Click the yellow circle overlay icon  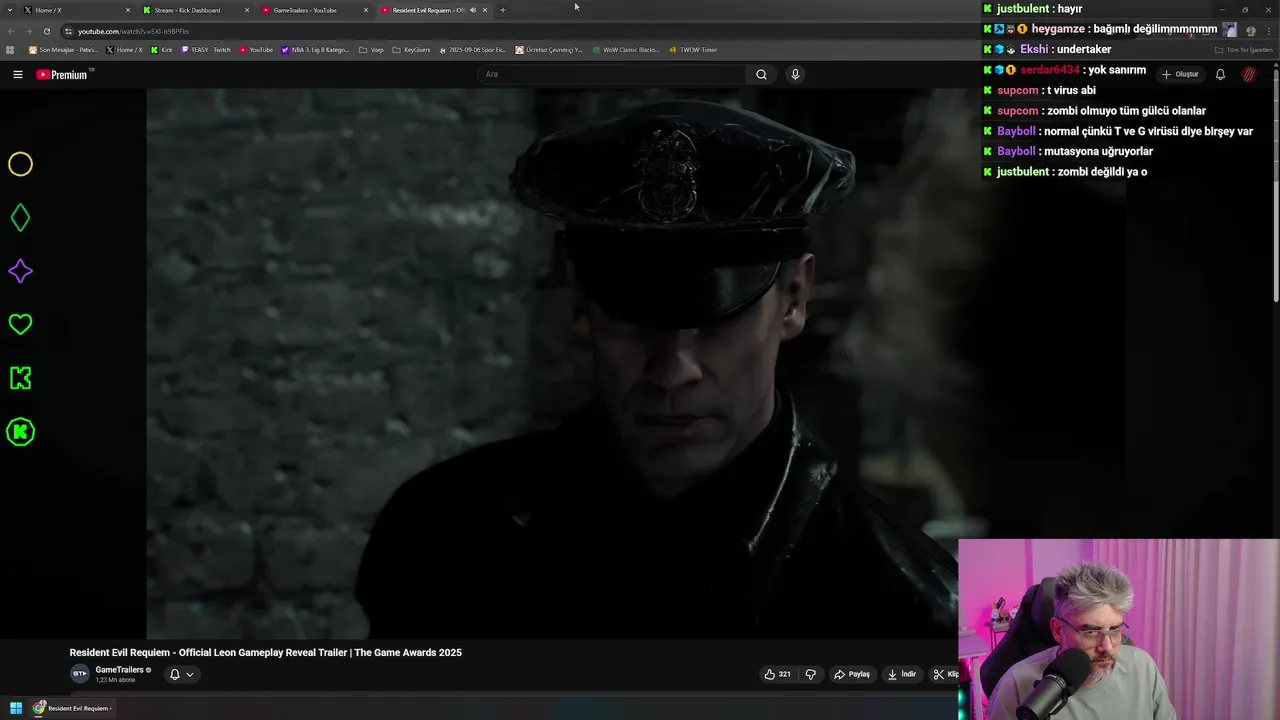pyautogui.click(x=20, y=164)
